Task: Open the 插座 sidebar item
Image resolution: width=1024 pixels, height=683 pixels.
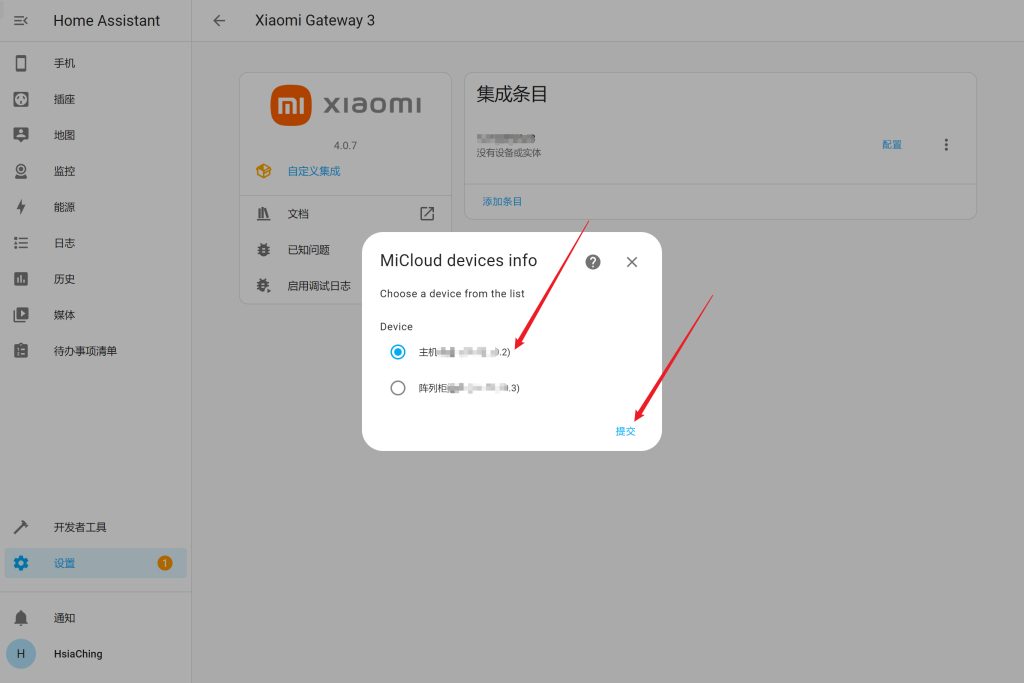Action: (x=95, y=99)
